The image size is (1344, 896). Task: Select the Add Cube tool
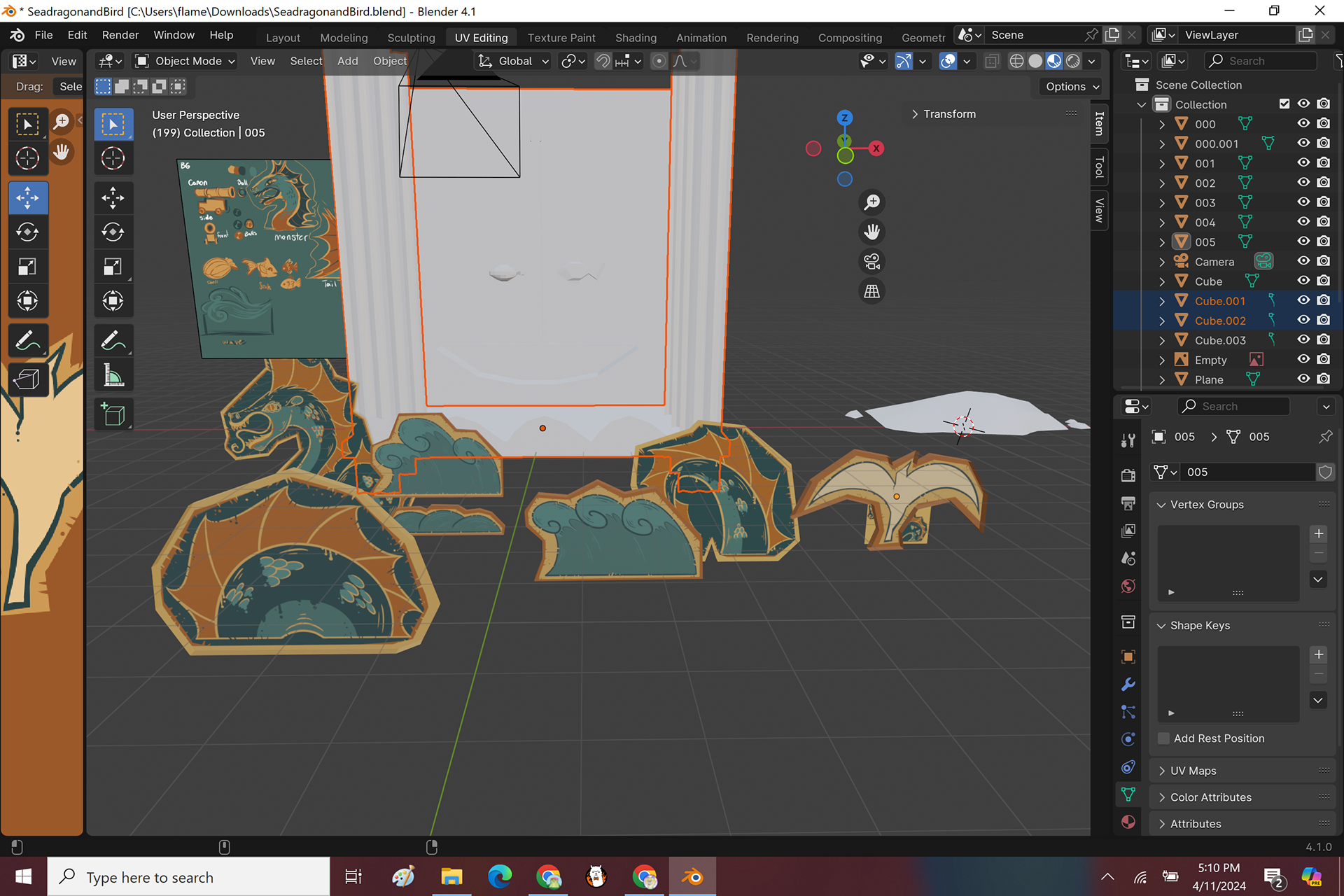click(113, 415)
